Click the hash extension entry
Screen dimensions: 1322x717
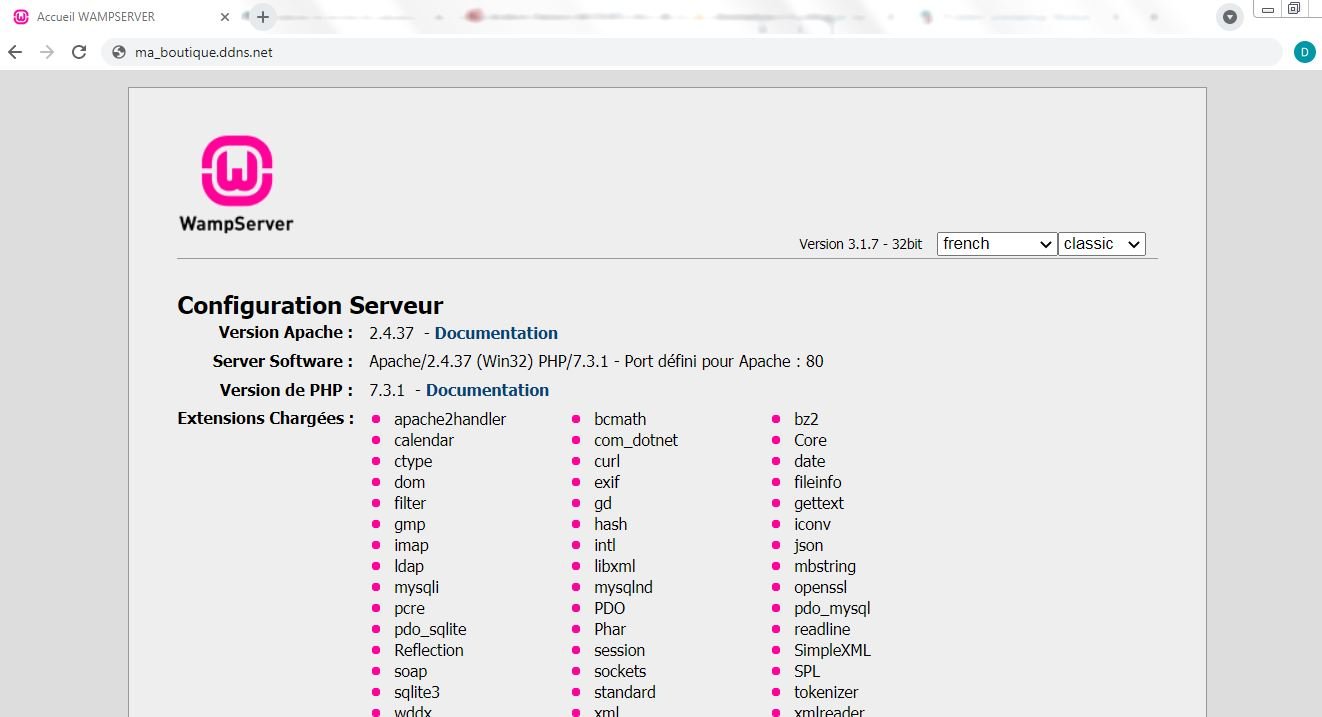(x=611, y=524)
